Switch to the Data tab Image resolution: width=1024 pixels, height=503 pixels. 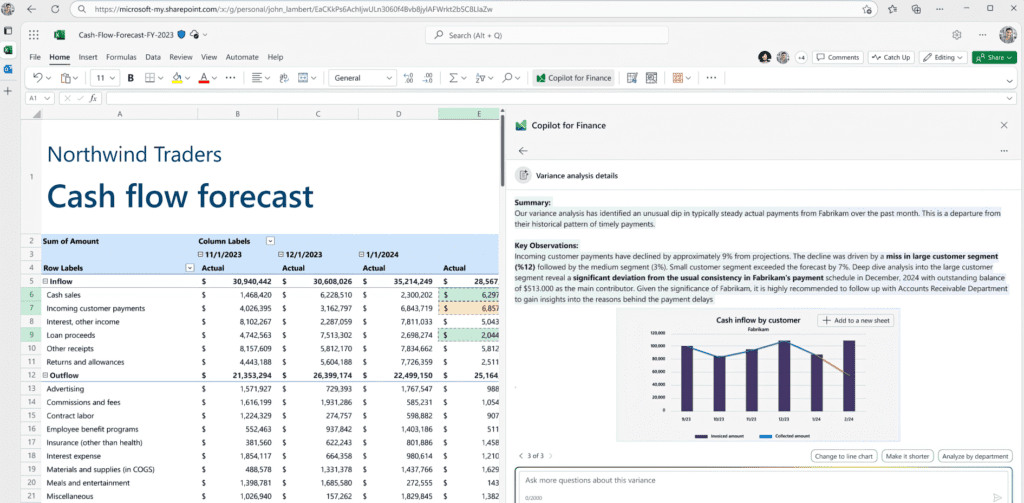pos(153,57)
